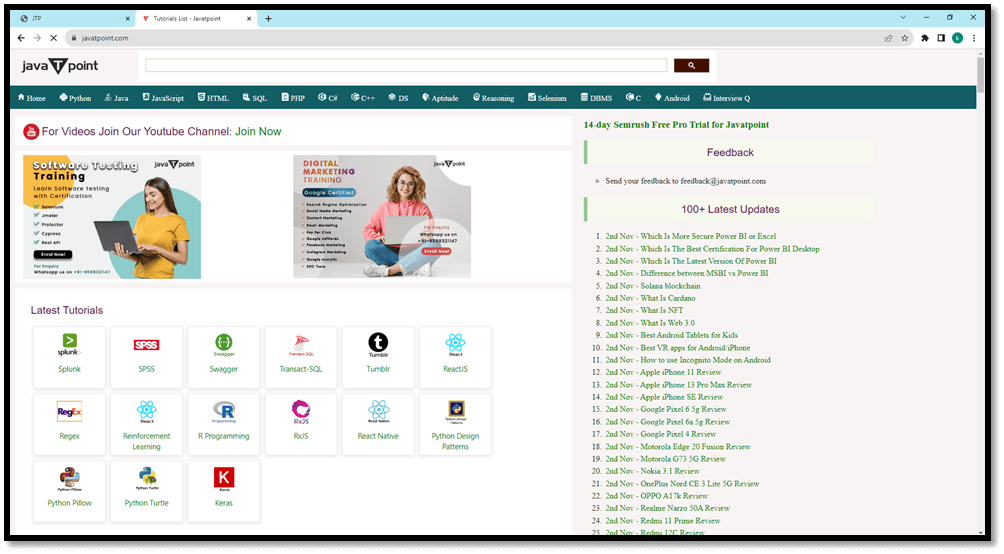Image resolution: width=1004 pixels, height=554 pixels.
Task: Open the Interview Q menu item
Action: 726,98
